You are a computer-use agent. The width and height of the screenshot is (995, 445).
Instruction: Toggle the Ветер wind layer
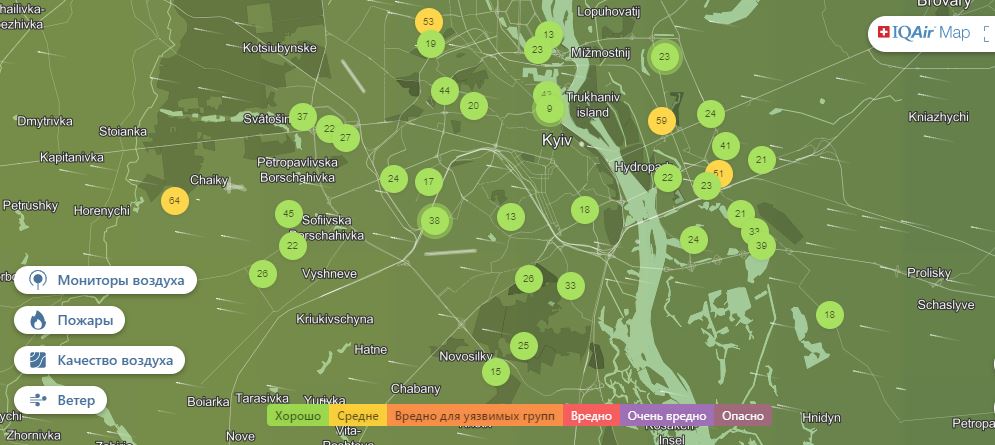coord(62,400)
